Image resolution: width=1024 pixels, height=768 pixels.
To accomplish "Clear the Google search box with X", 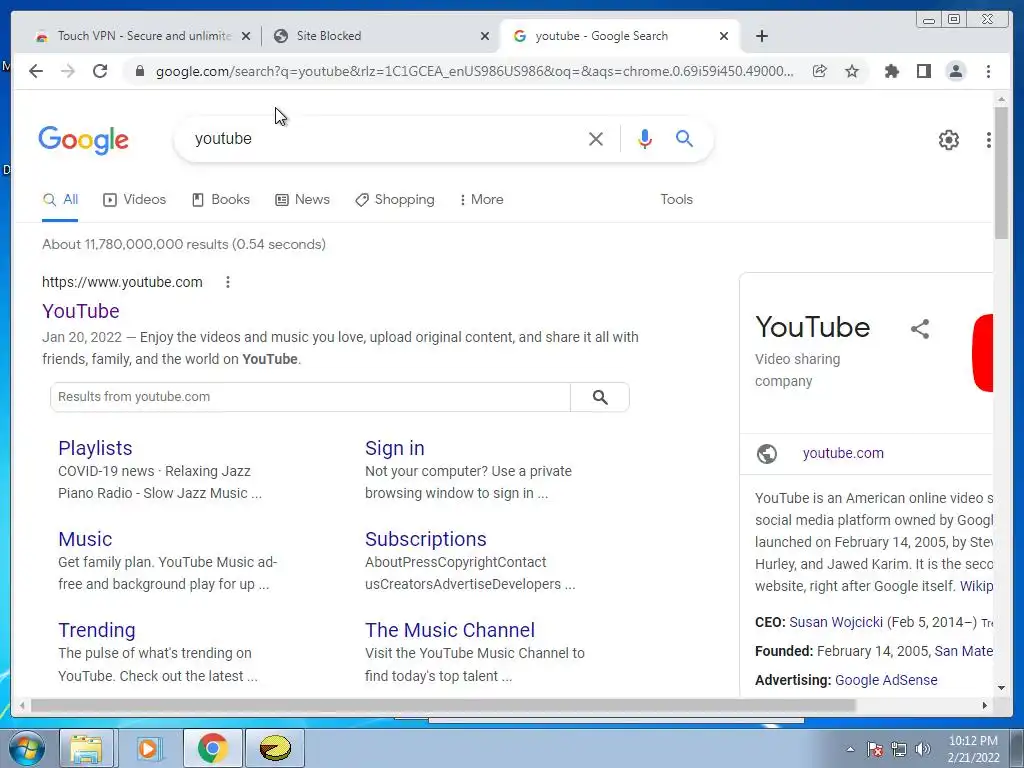I will click(x=596, y=138).
